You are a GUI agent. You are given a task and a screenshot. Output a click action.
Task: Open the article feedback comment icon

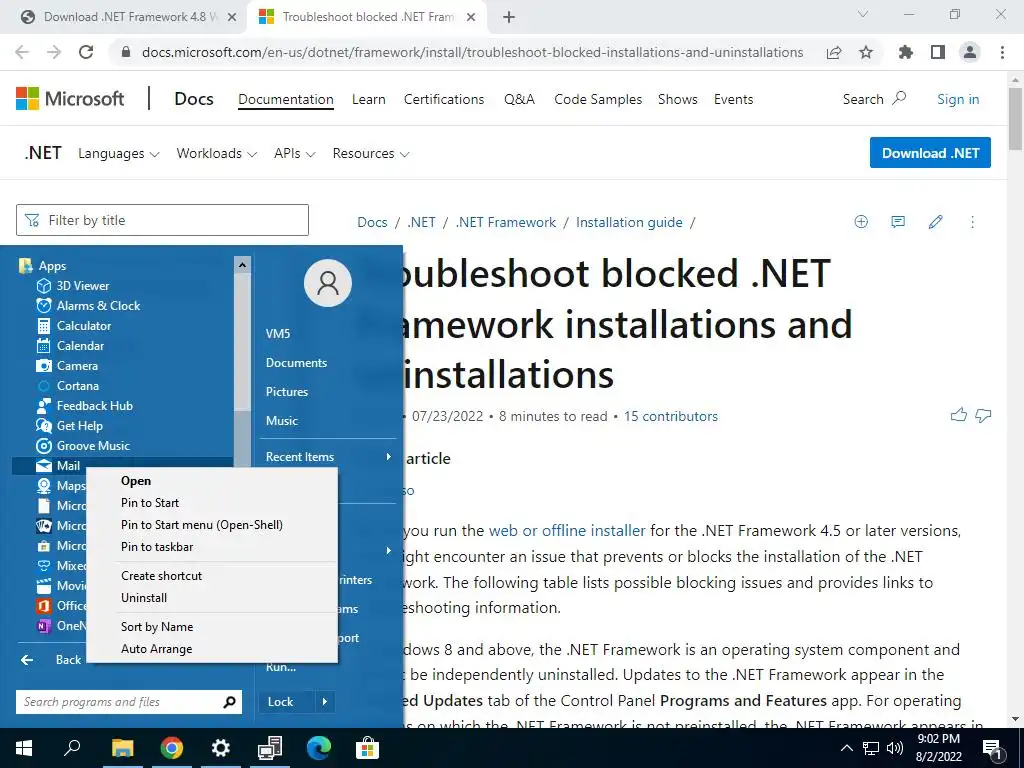(898, 222)
